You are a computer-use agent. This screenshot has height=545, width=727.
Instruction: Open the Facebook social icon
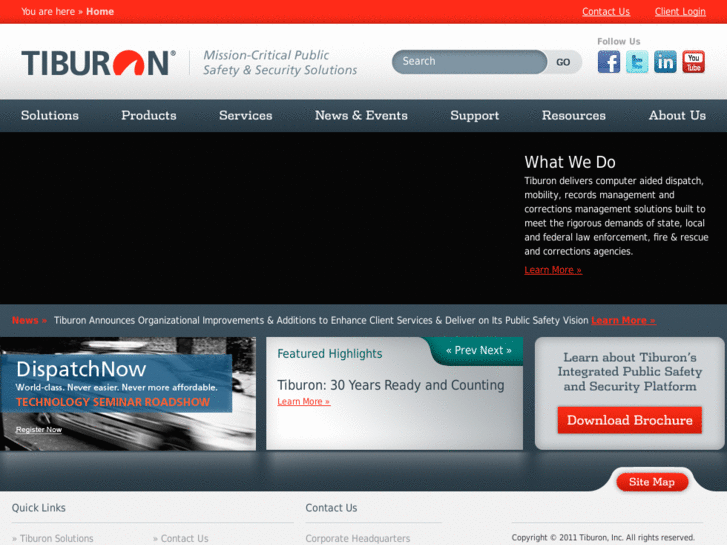pos(609,62)
